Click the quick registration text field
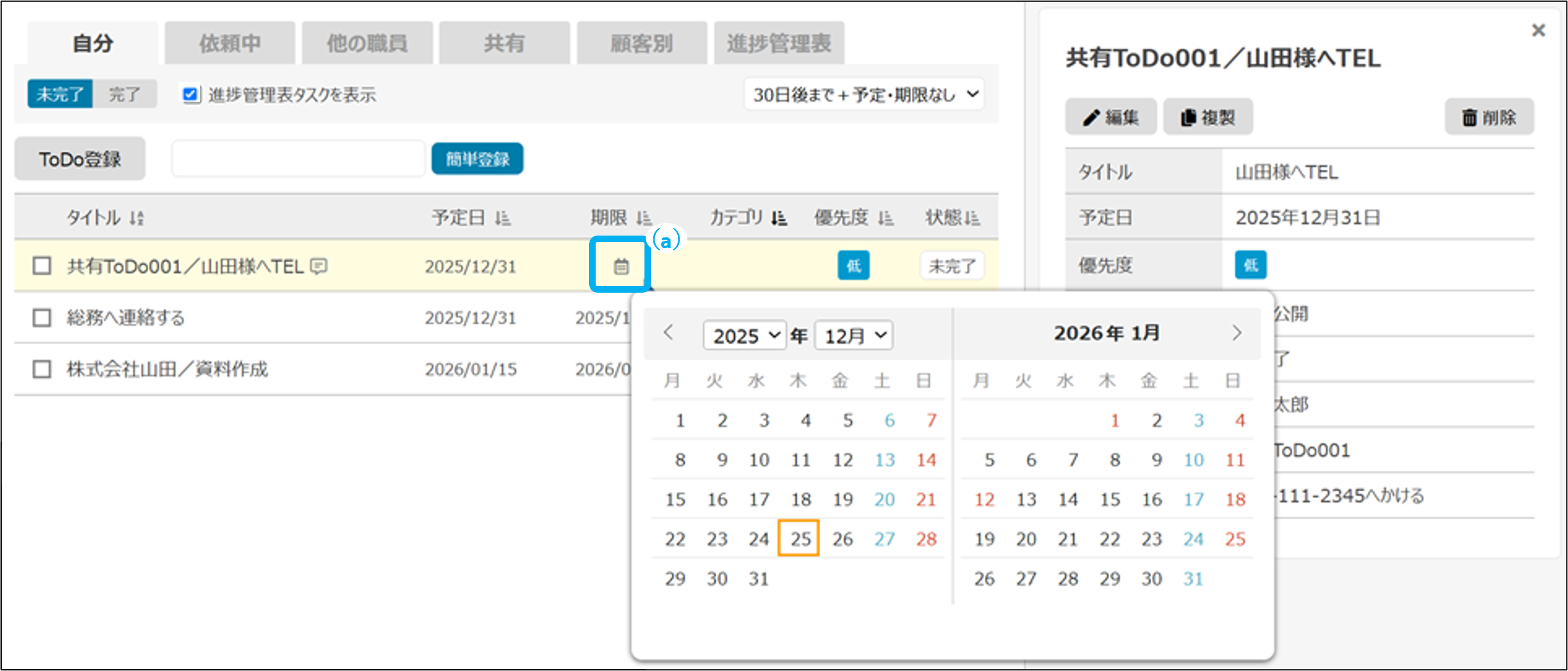1568x671 pixels. pyautogui.click(x=298, y=159)
